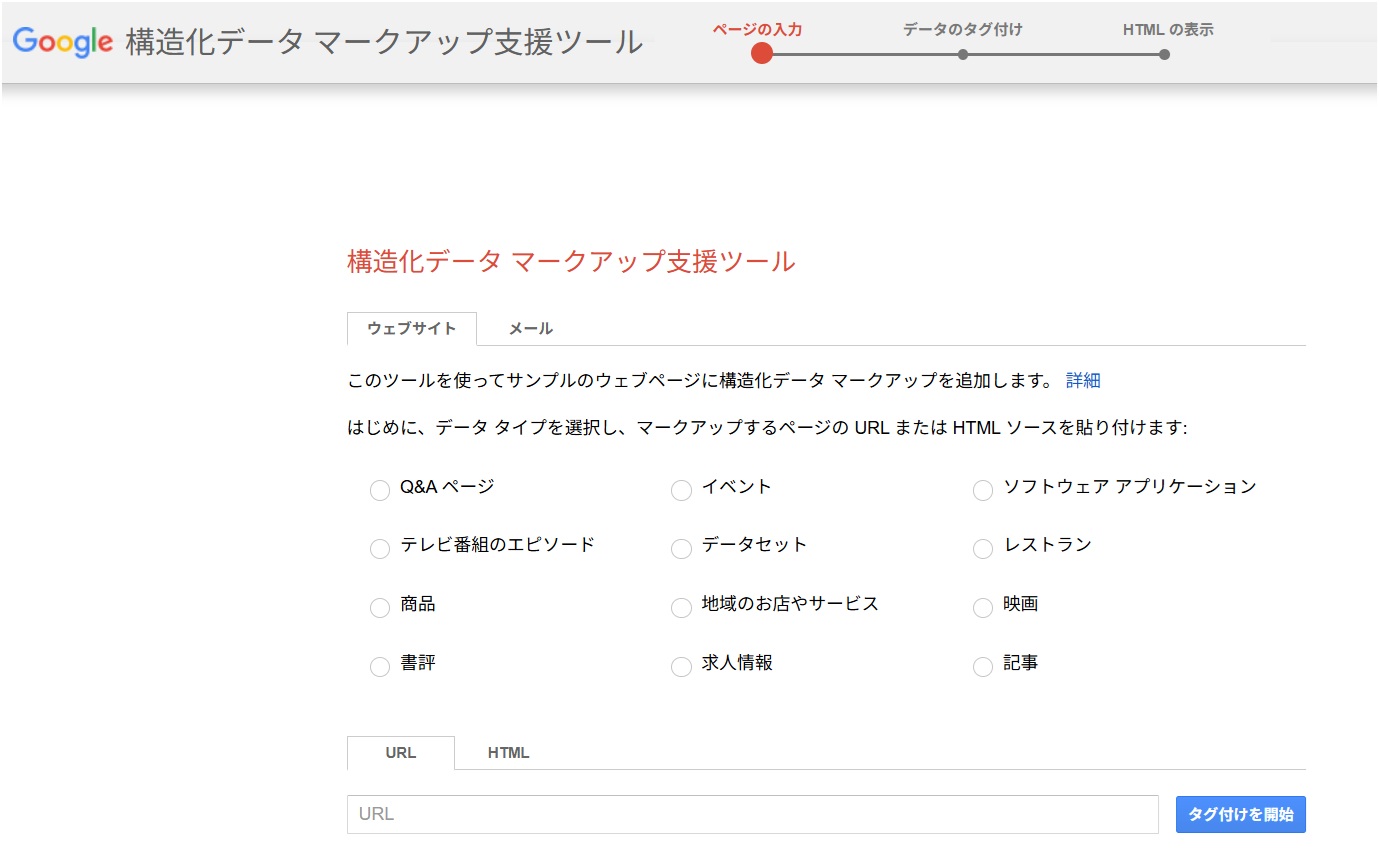Click the タグ付けを開始 button

point(1241,814)
